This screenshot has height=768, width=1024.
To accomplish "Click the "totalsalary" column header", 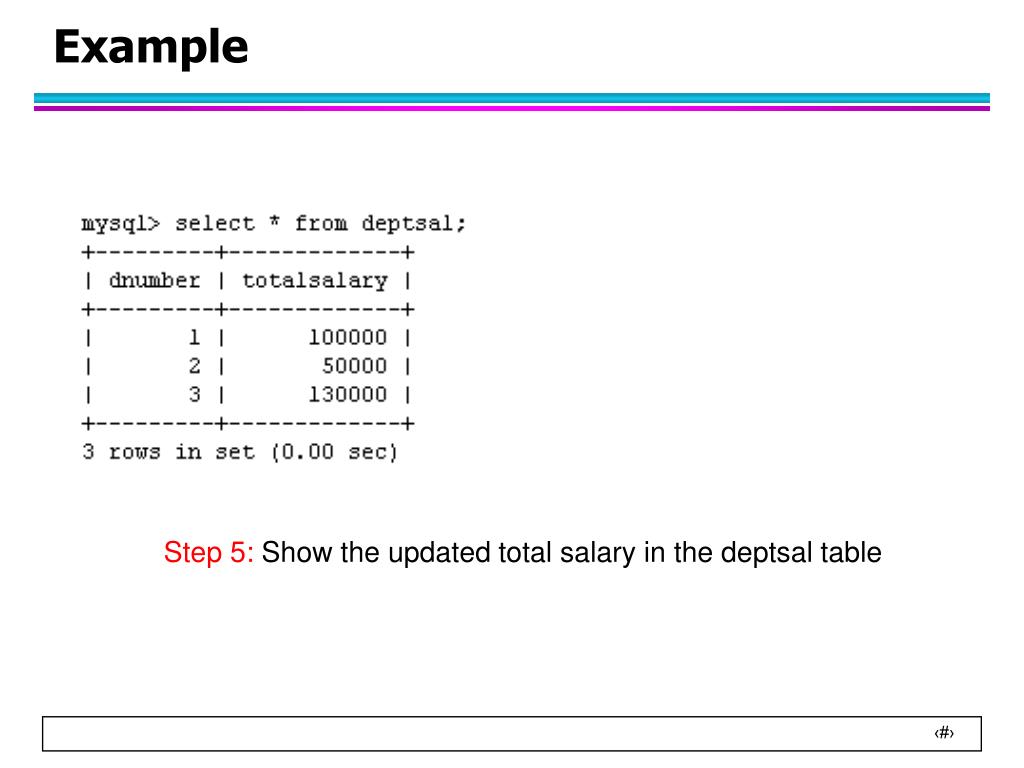I will tap(315, 281).
